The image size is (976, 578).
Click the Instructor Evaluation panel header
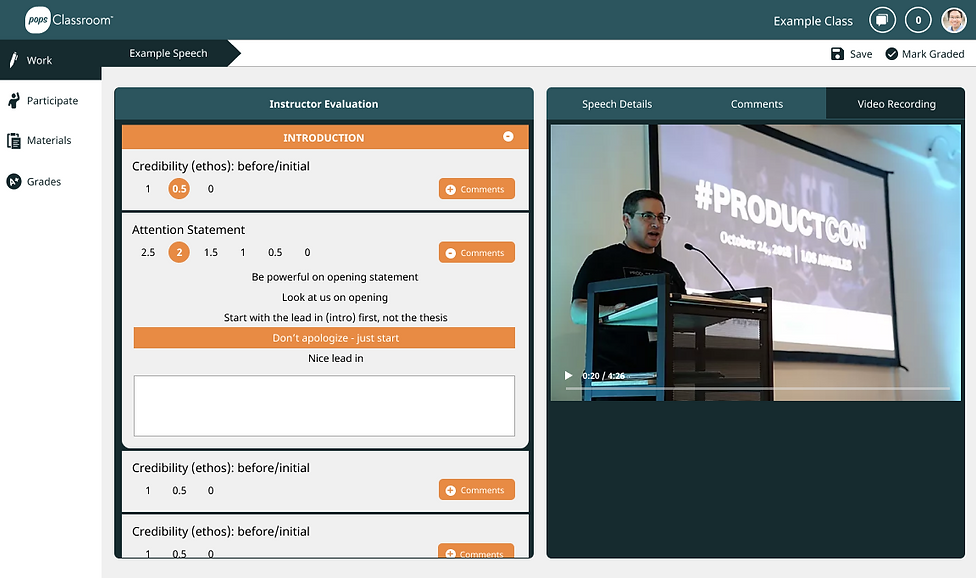coord(324,104)
